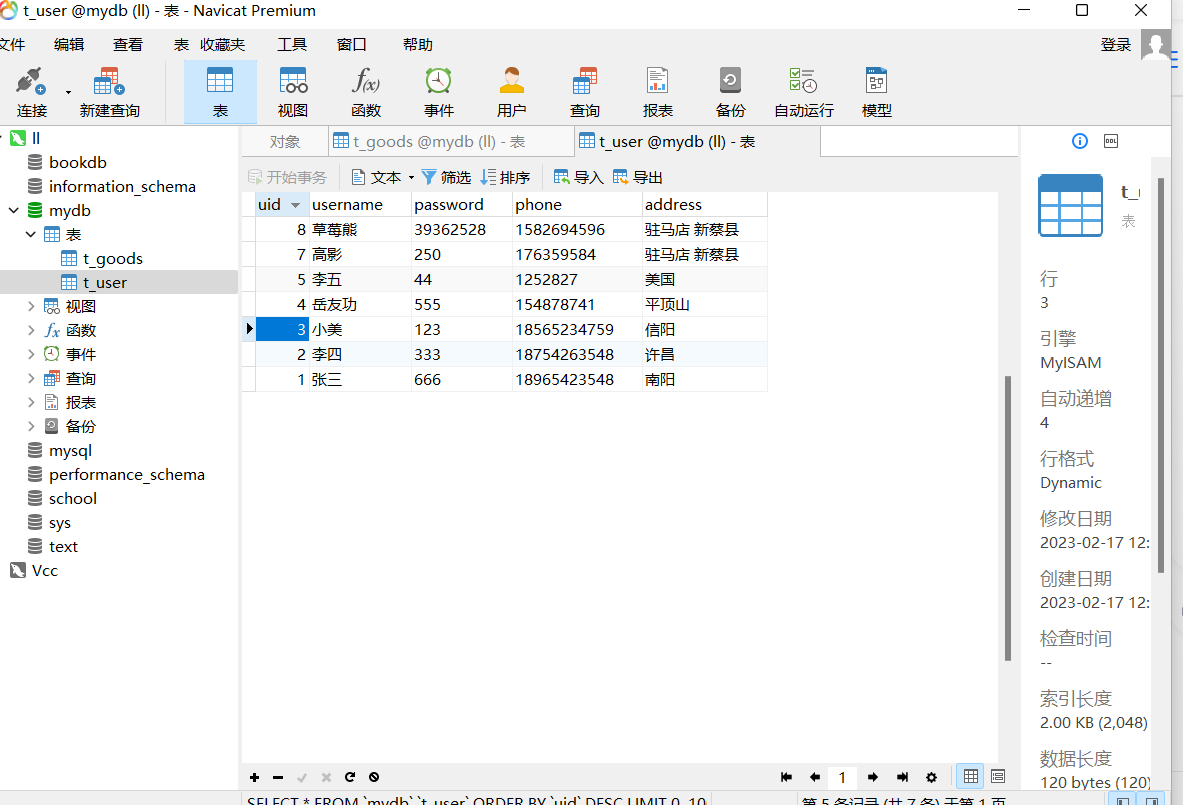
Task: Click the refresh icon in bottom bar
Action: click(350, 777)
